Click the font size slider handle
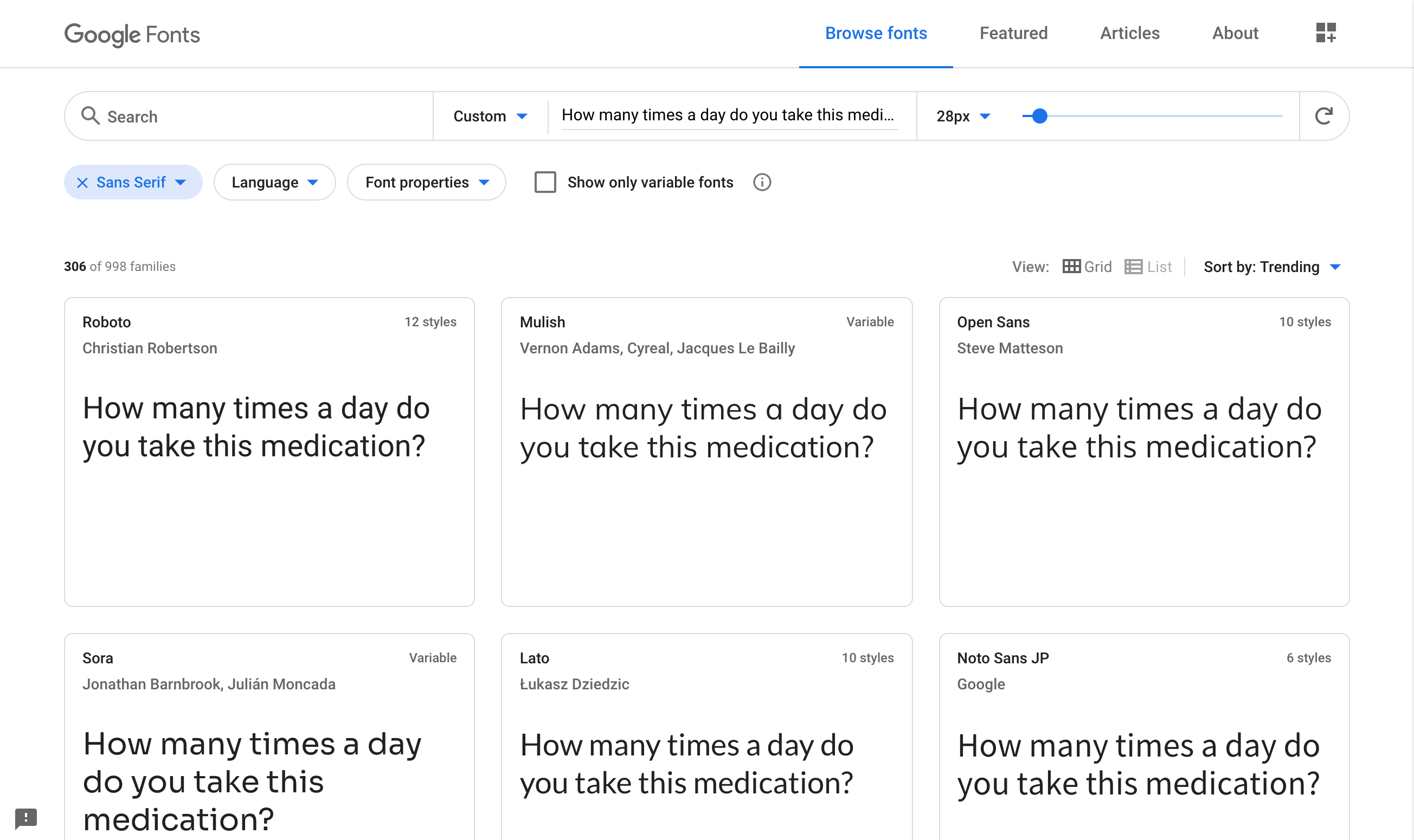The height and width of the screenshot is (840, 1414). pyautogui.click(x=1039, y=116)
